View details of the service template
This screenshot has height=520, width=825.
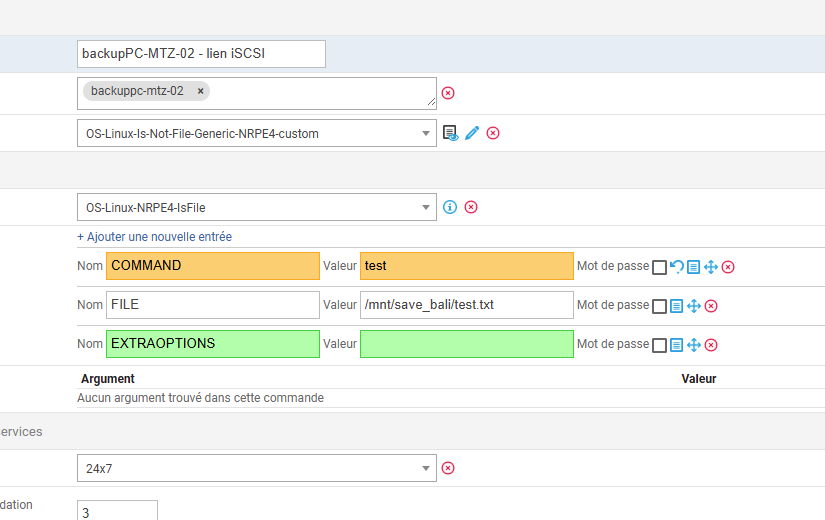tap(450, 133)
